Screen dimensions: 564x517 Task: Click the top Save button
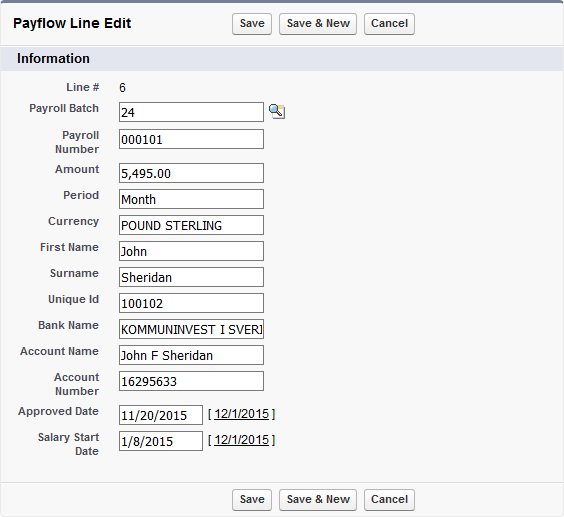(x=252, y=24)
